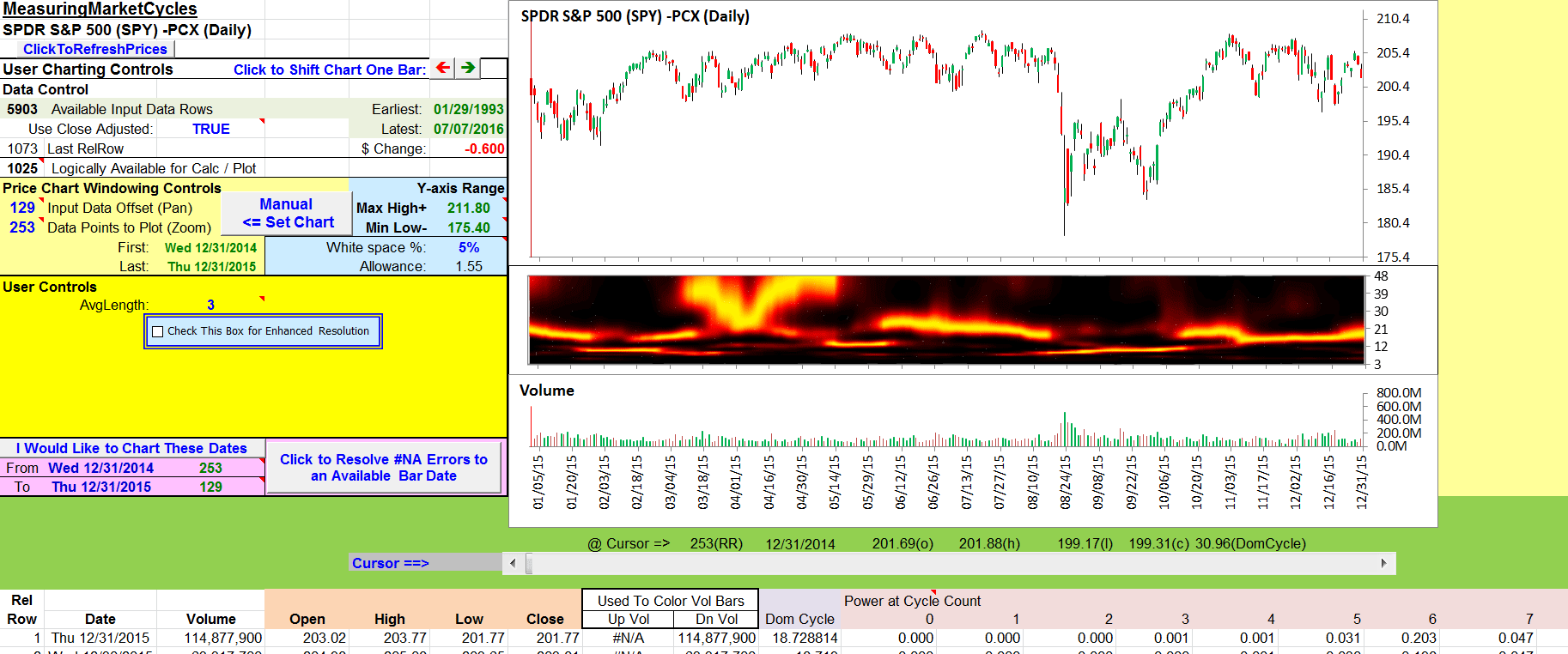
Task: Click the Cursor ==> label
Action: [390, 563]
